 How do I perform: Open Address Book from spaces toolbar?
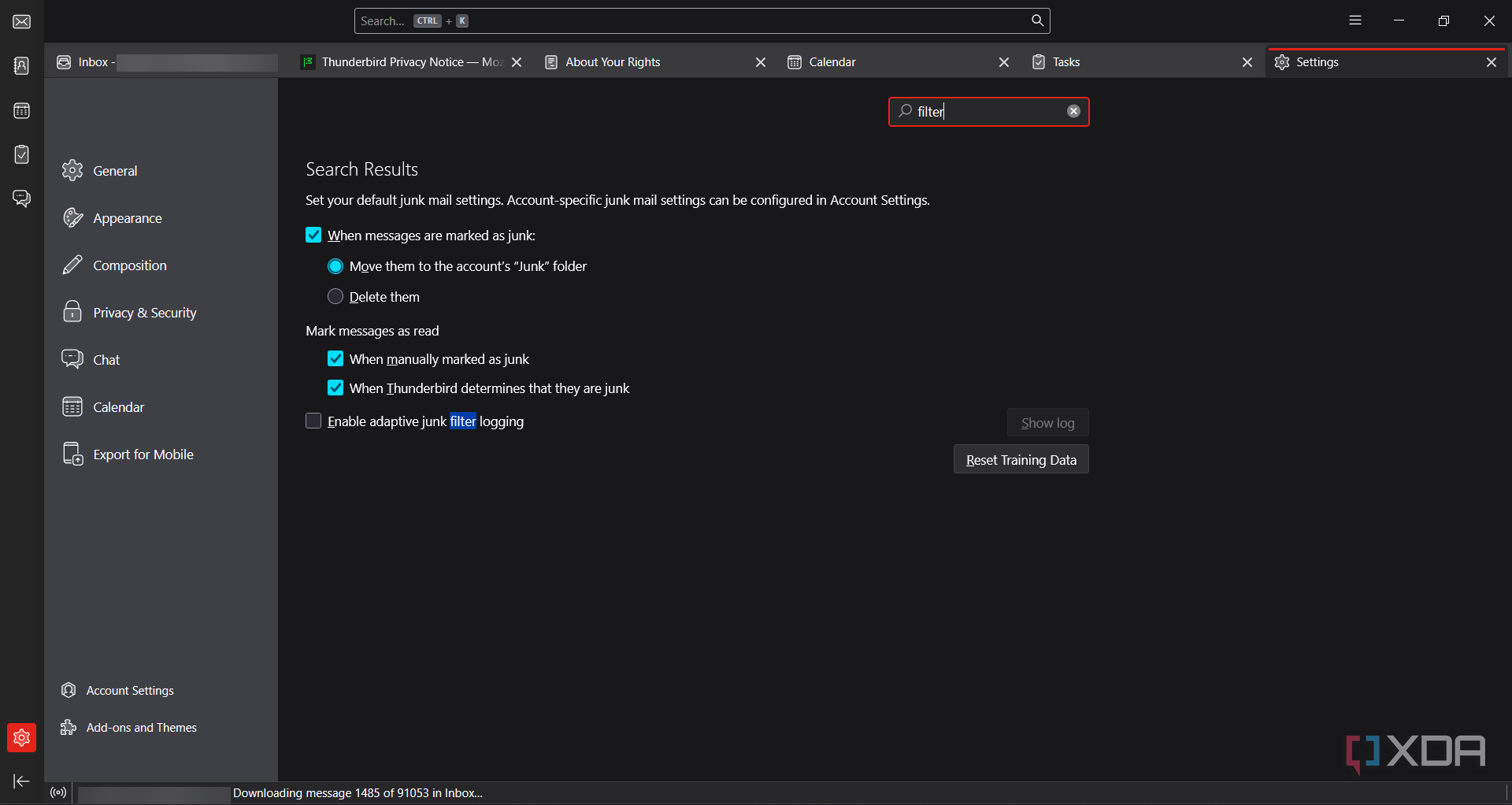[22, 65]
